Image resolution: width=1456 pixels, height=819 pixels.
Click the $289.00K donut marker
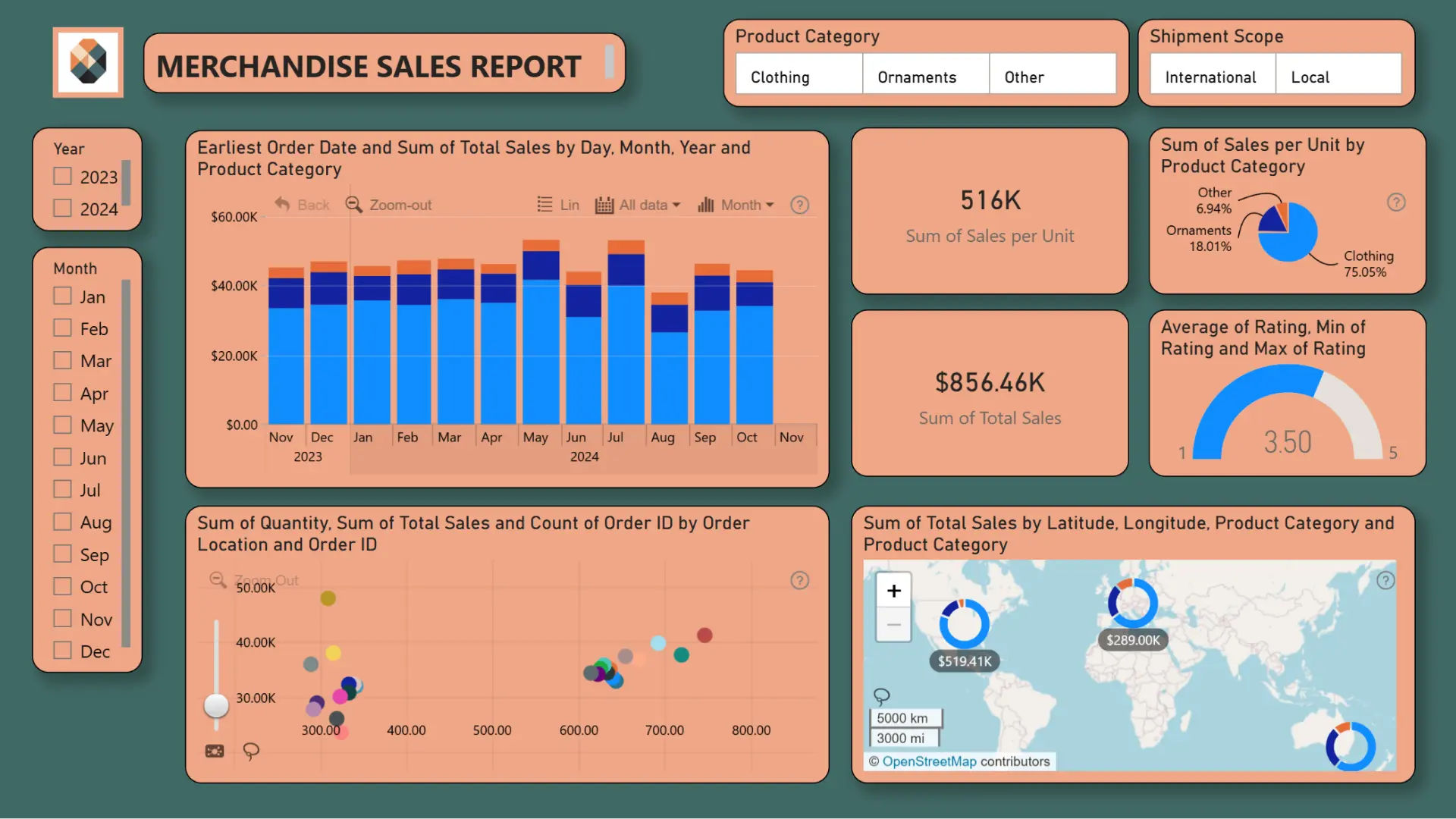1132,603
